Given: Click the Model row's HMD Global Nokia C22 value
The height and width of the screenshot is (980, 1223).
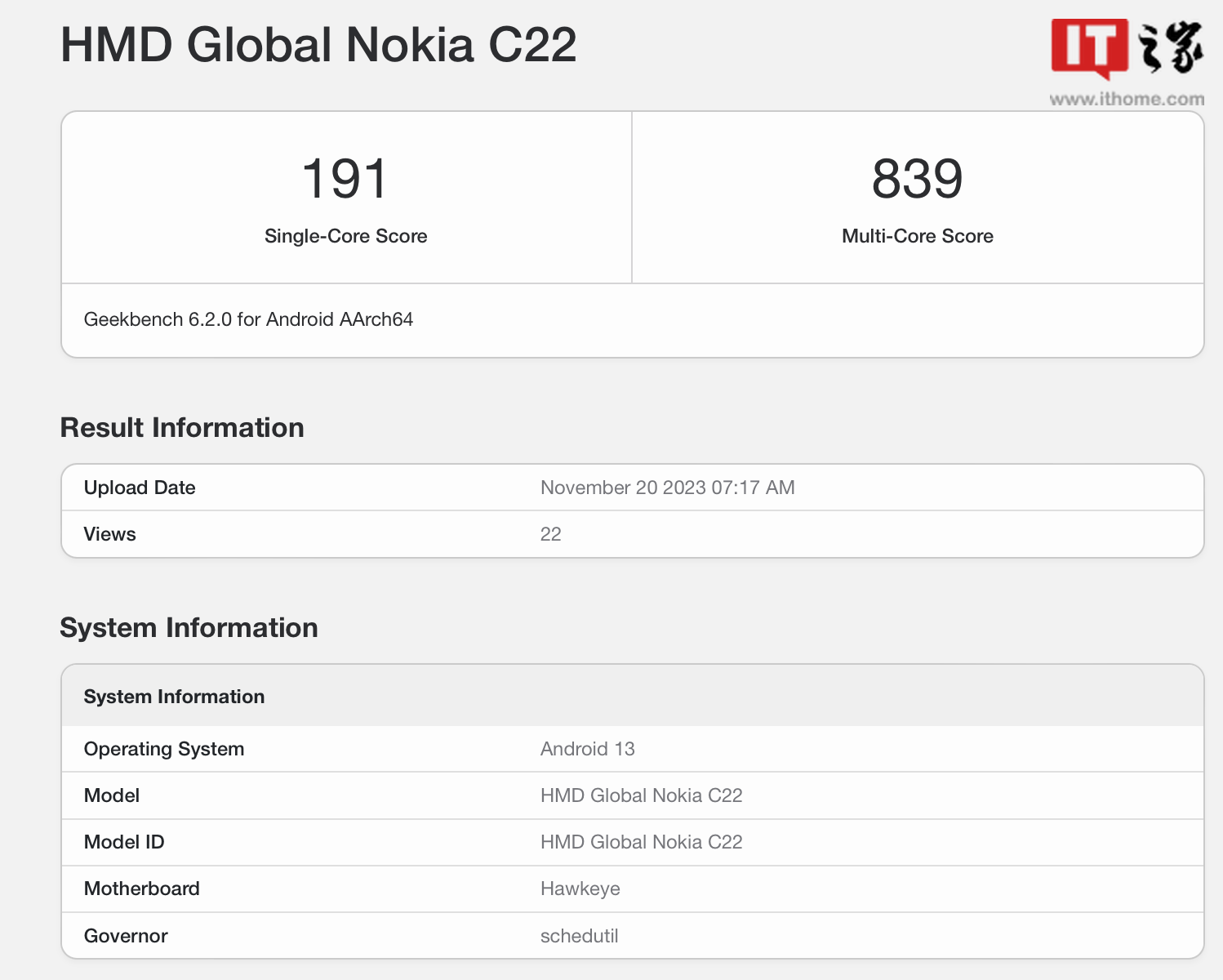Looking at the screenshot, I should coord(641,795).
